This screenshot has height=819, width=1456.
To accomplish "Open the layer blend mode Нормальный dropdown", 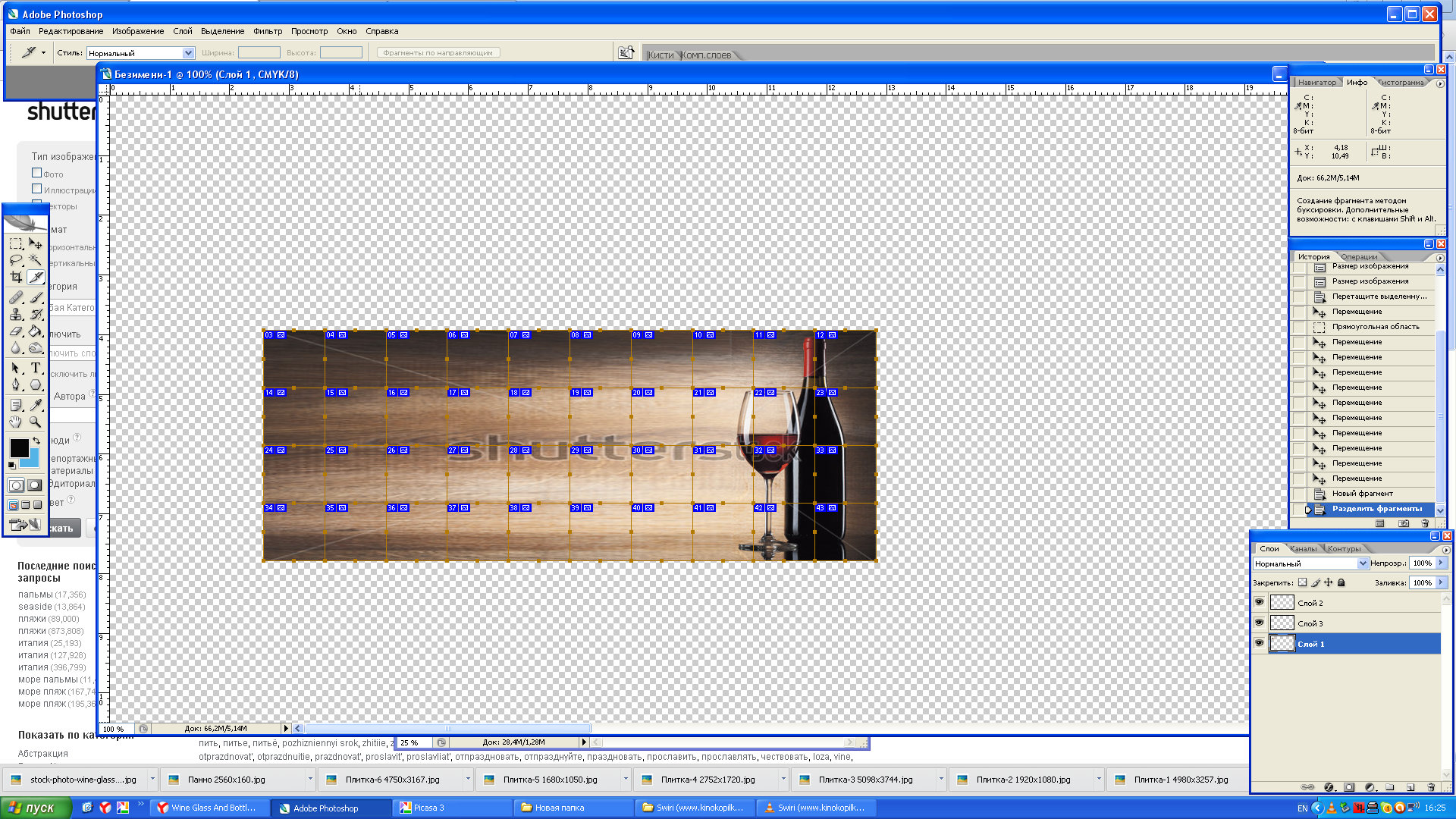I will point(1362,563).
